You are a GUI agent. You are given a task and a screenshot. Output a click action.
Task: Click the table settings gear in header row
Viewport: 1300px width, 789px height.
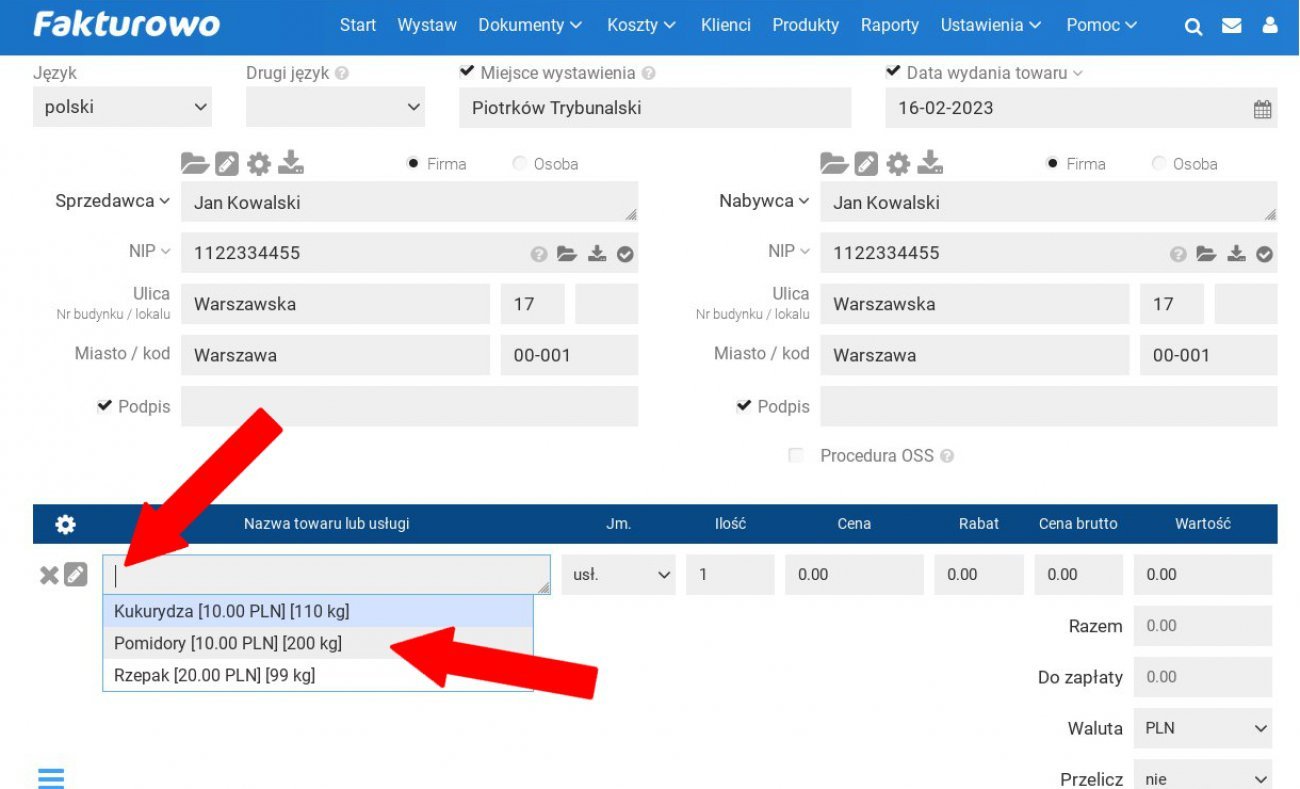(65, 524)
